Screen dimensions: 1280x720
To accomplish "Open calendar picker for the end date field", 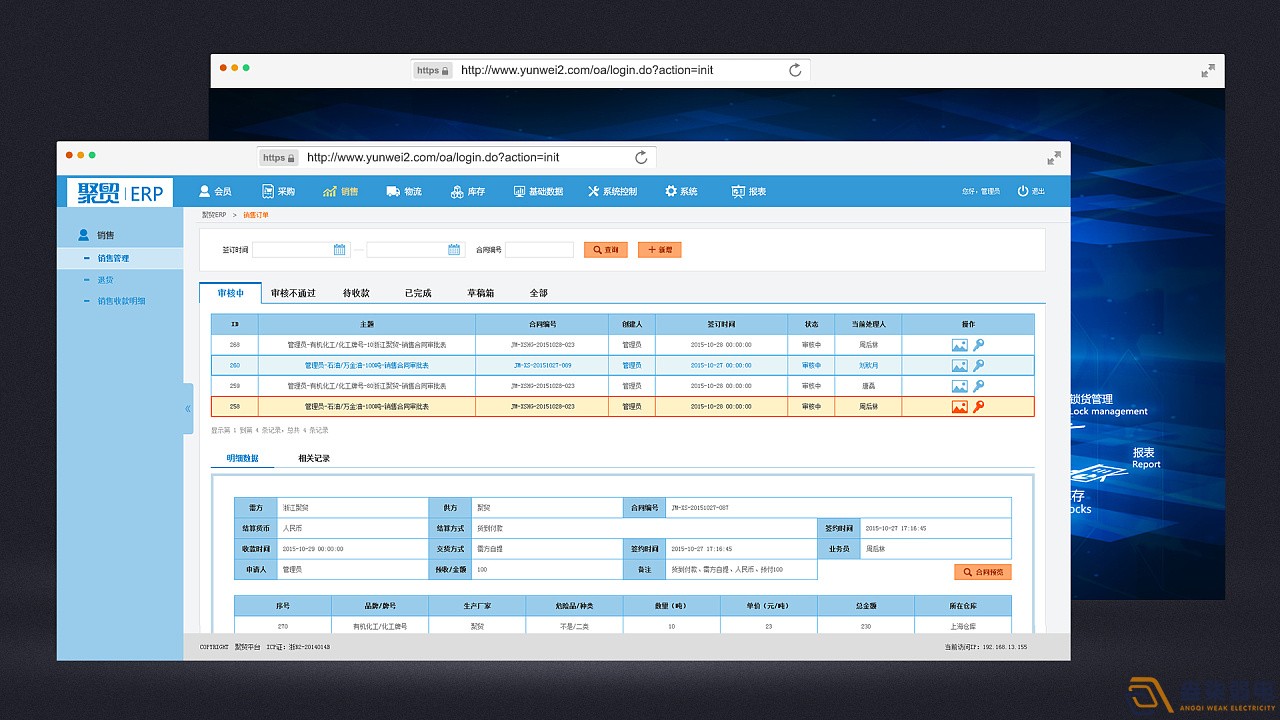I will [x=454, y=250].
